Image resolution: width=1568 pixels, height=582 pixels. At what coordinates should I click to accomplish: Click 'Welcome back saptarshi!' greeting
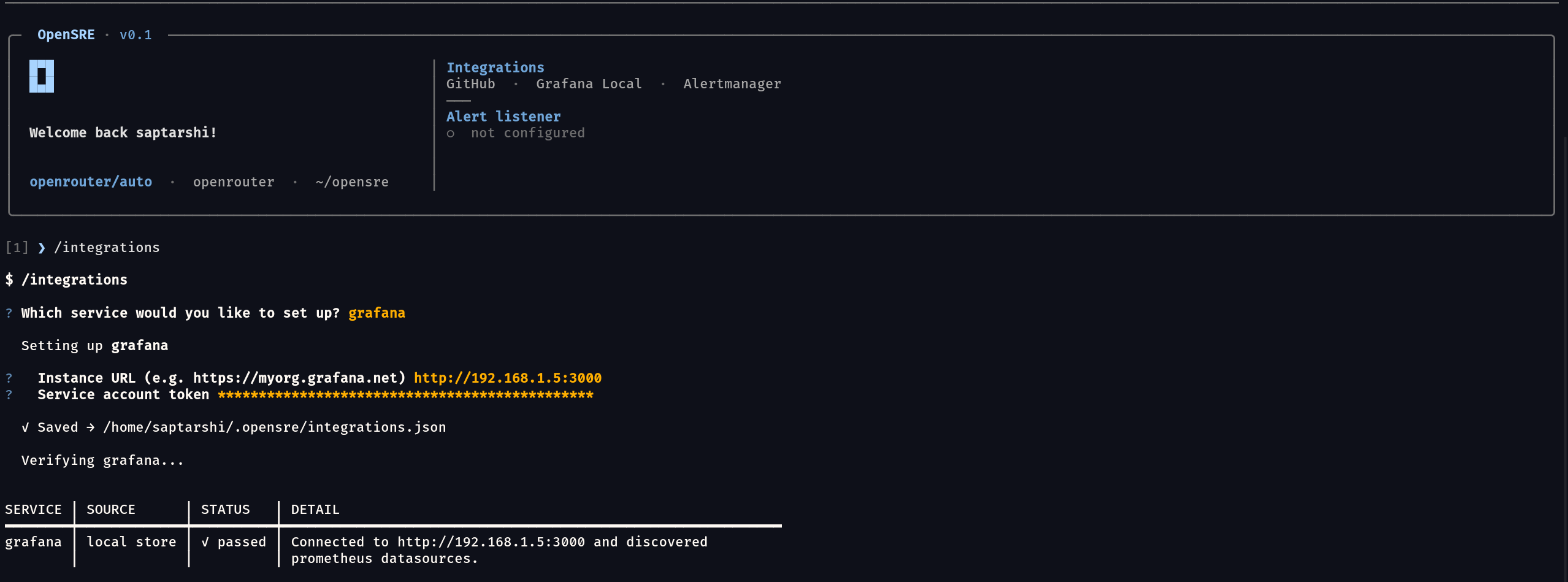pyautogui.click(x=123, y=133)
